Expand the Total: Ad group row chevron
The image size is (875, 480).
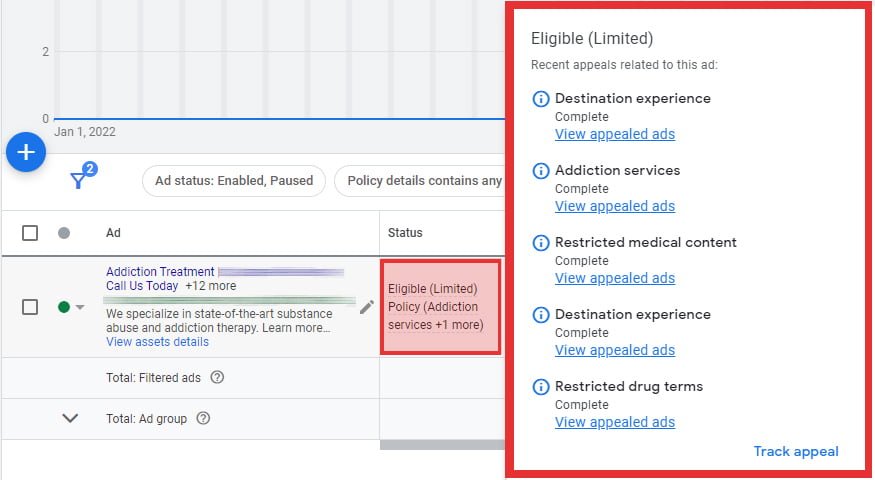click(x=70, y=419)
